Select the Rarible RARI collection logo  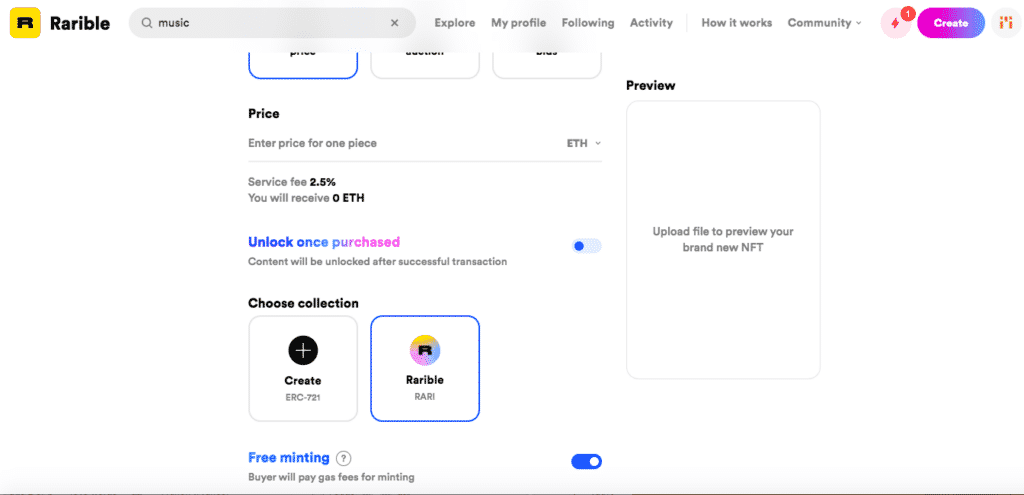(425, 351)
